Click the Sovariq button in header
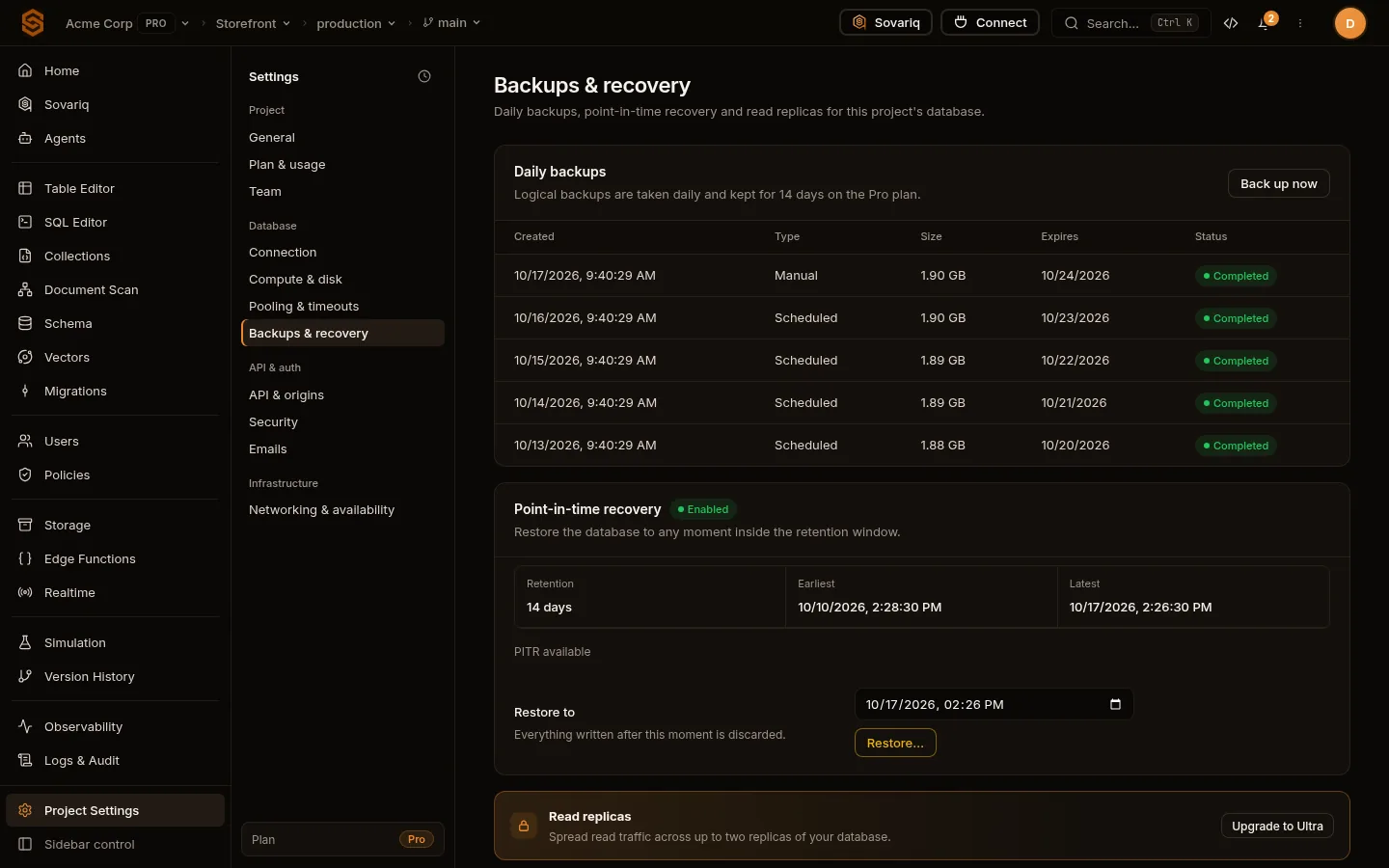1389x868 pixels. click(885, 22)
